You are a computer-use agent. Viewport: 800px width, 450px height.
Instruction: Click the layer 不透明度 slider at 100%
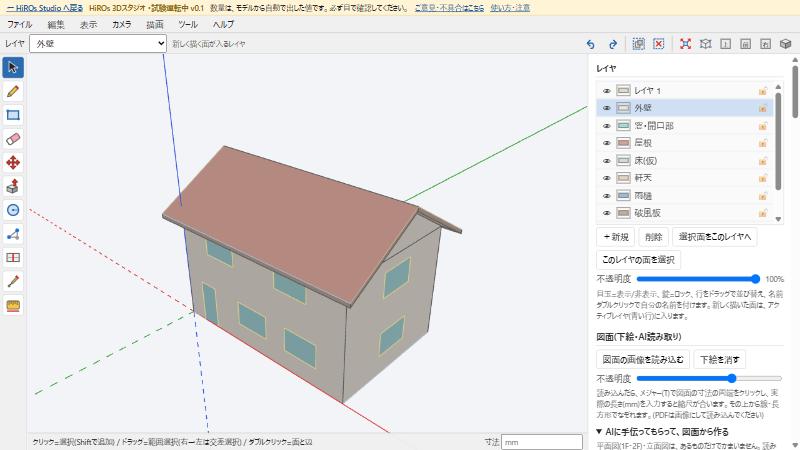point(698,279)
